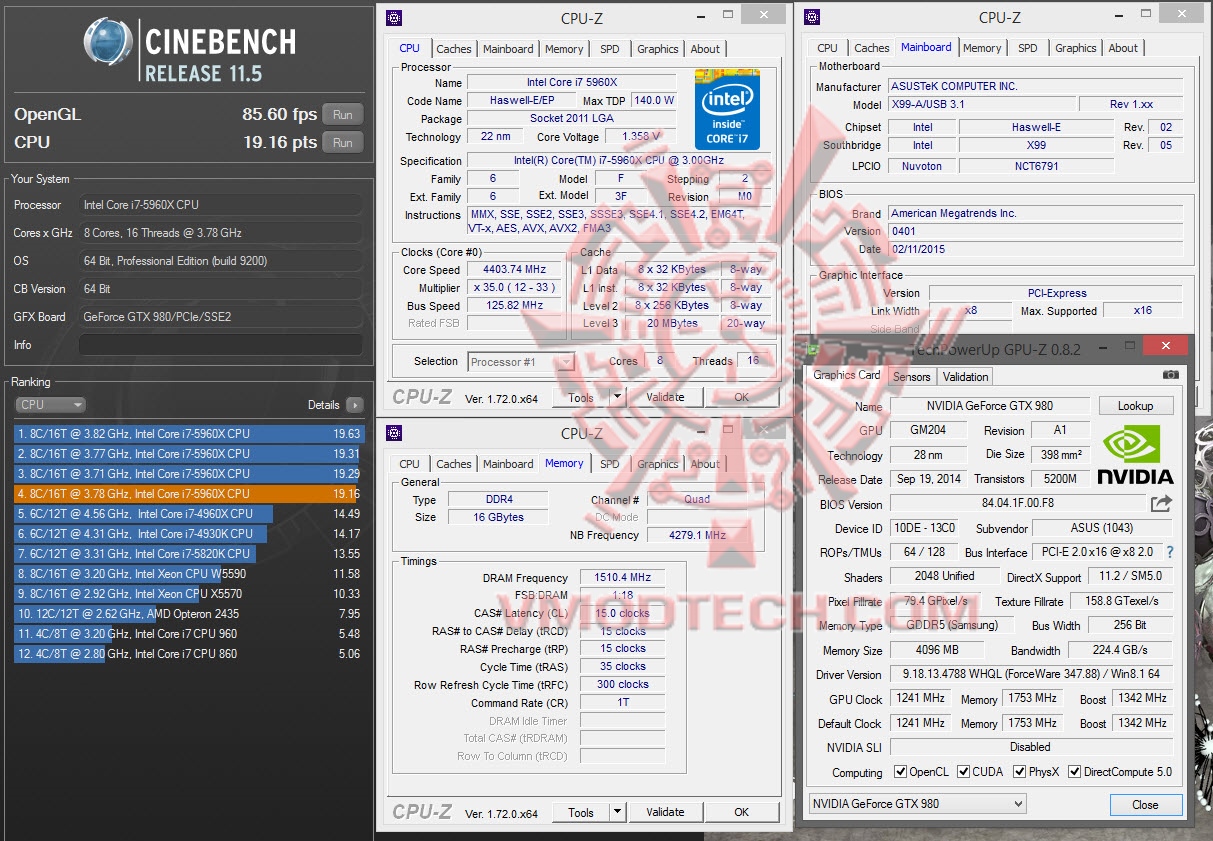Toggle the CUDA checkbox in GPU-Z
Screen dimensions: 1213x841
coord(964,771)
